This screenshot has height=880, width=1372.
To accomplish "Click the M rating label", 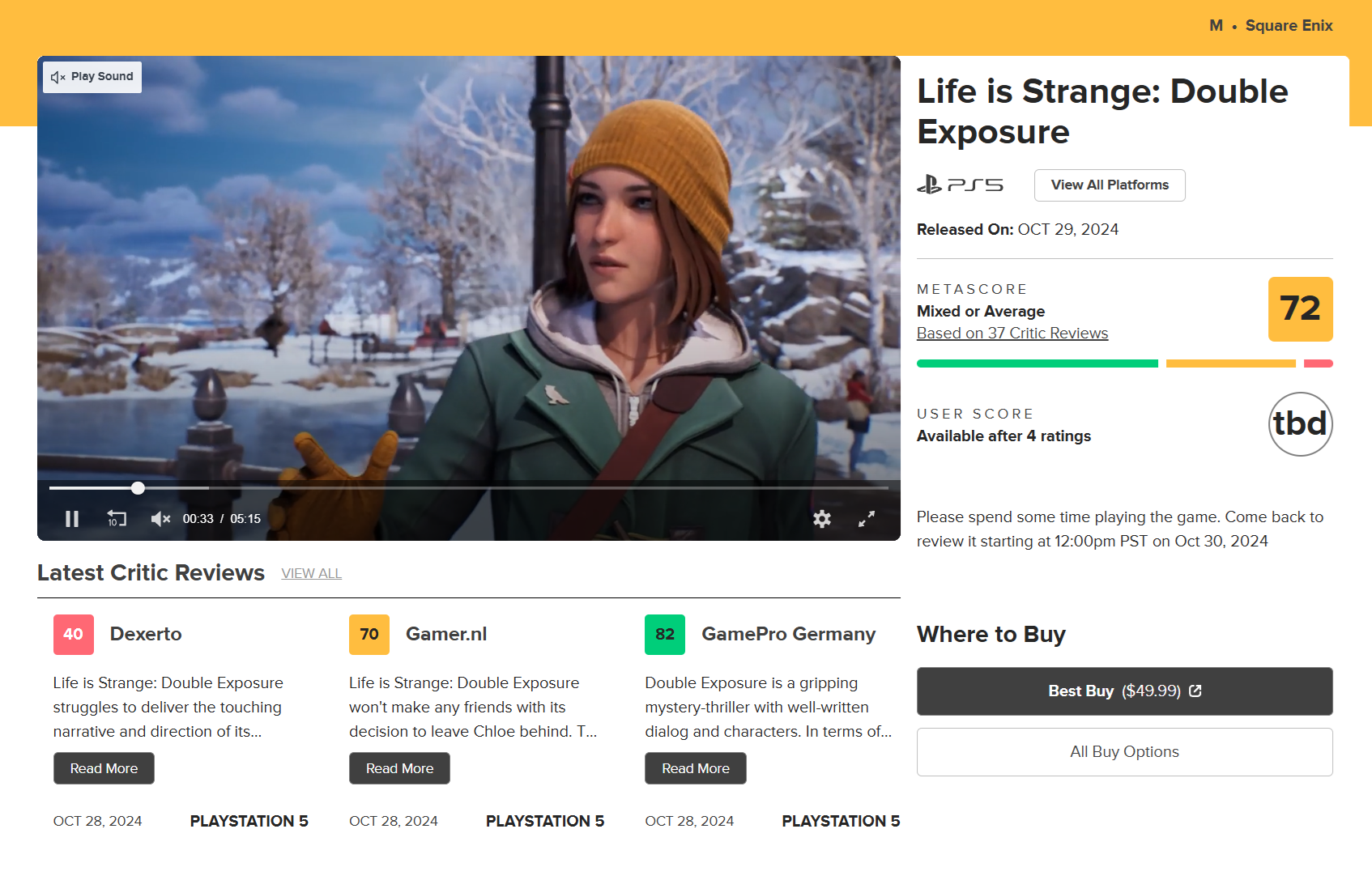I will 1216,26.
